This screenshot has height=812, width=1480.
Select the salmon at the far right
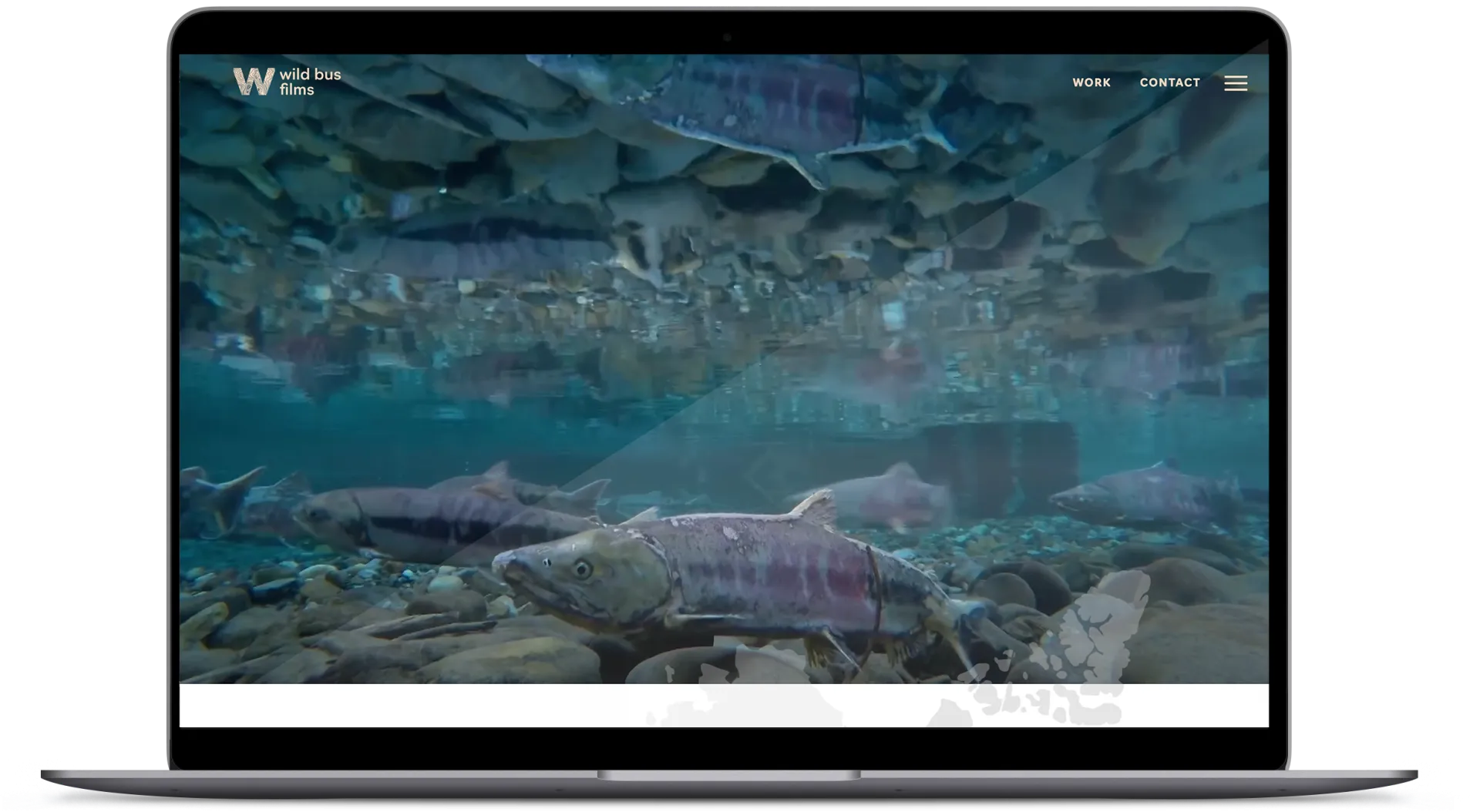click(1149, 497)
